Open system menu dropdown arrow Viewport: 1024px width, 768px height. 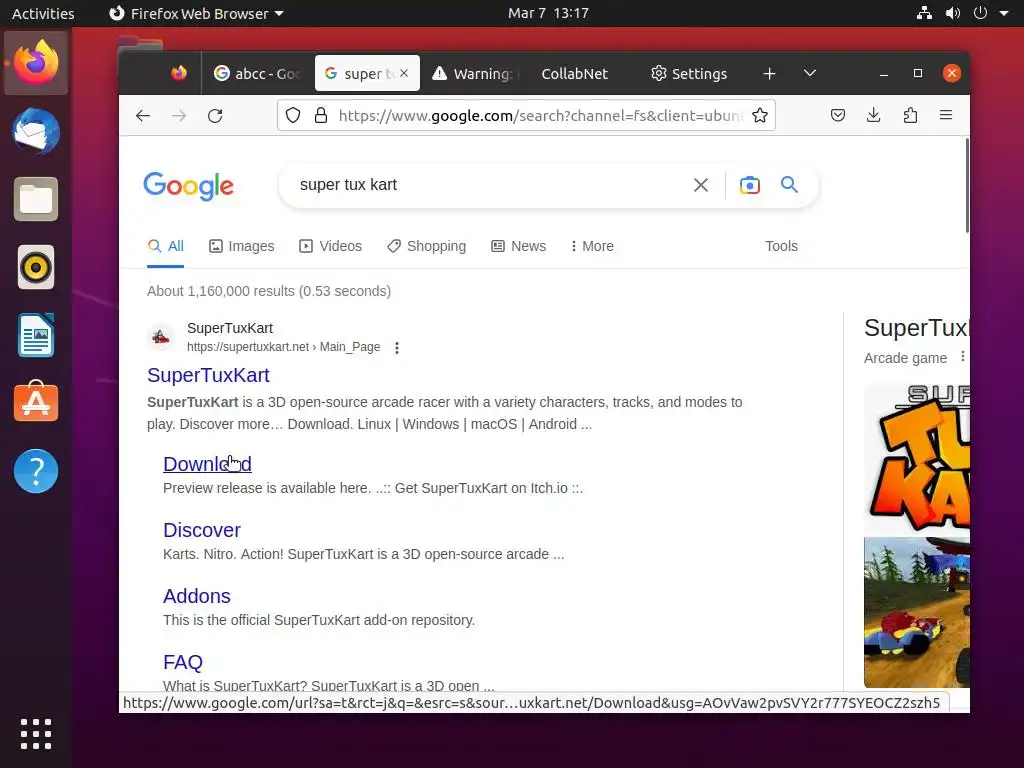(x=1004, y=13)
